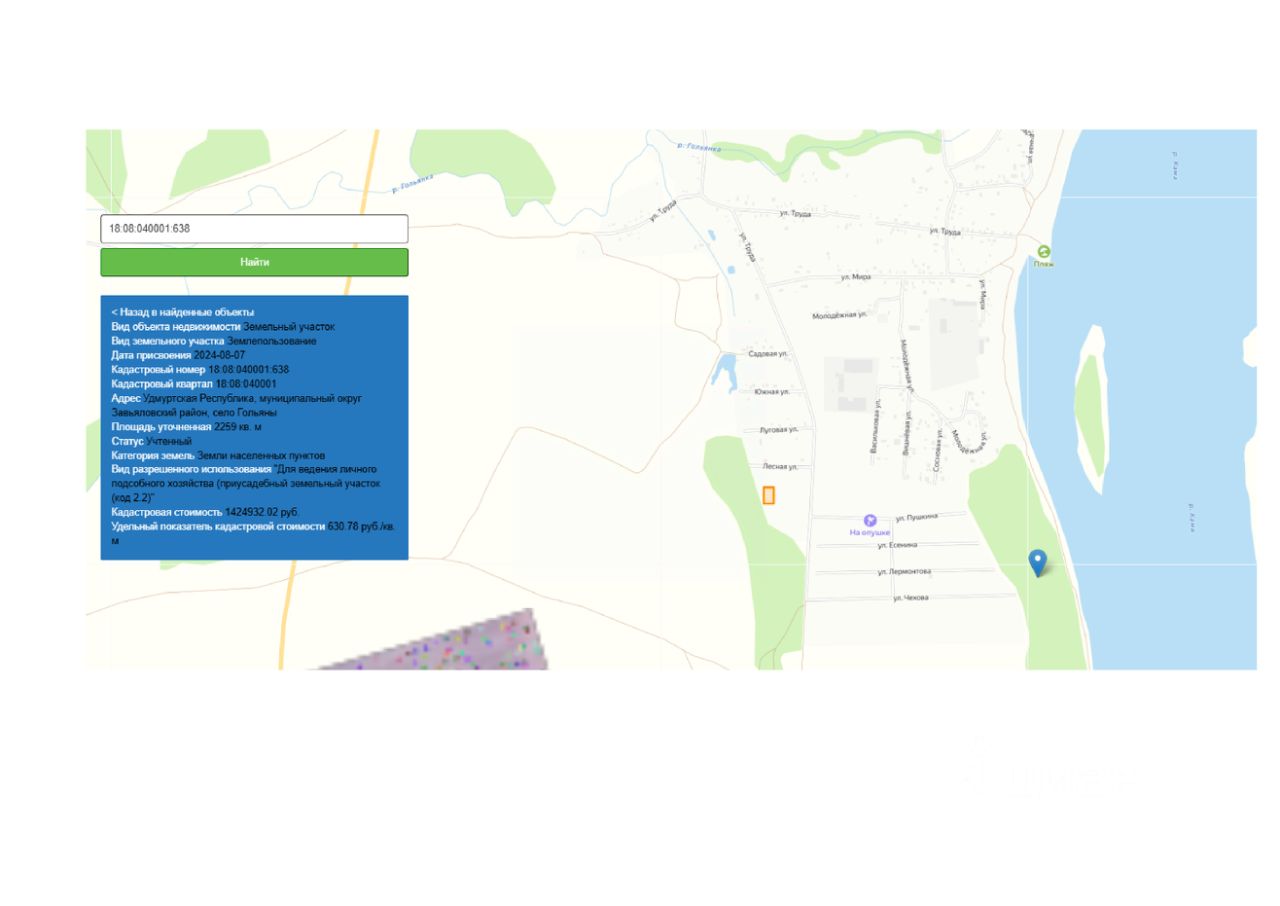Click the р. Гольянка river label near top center
This screenshot has width=1280, height=906.
pos(699,147)
